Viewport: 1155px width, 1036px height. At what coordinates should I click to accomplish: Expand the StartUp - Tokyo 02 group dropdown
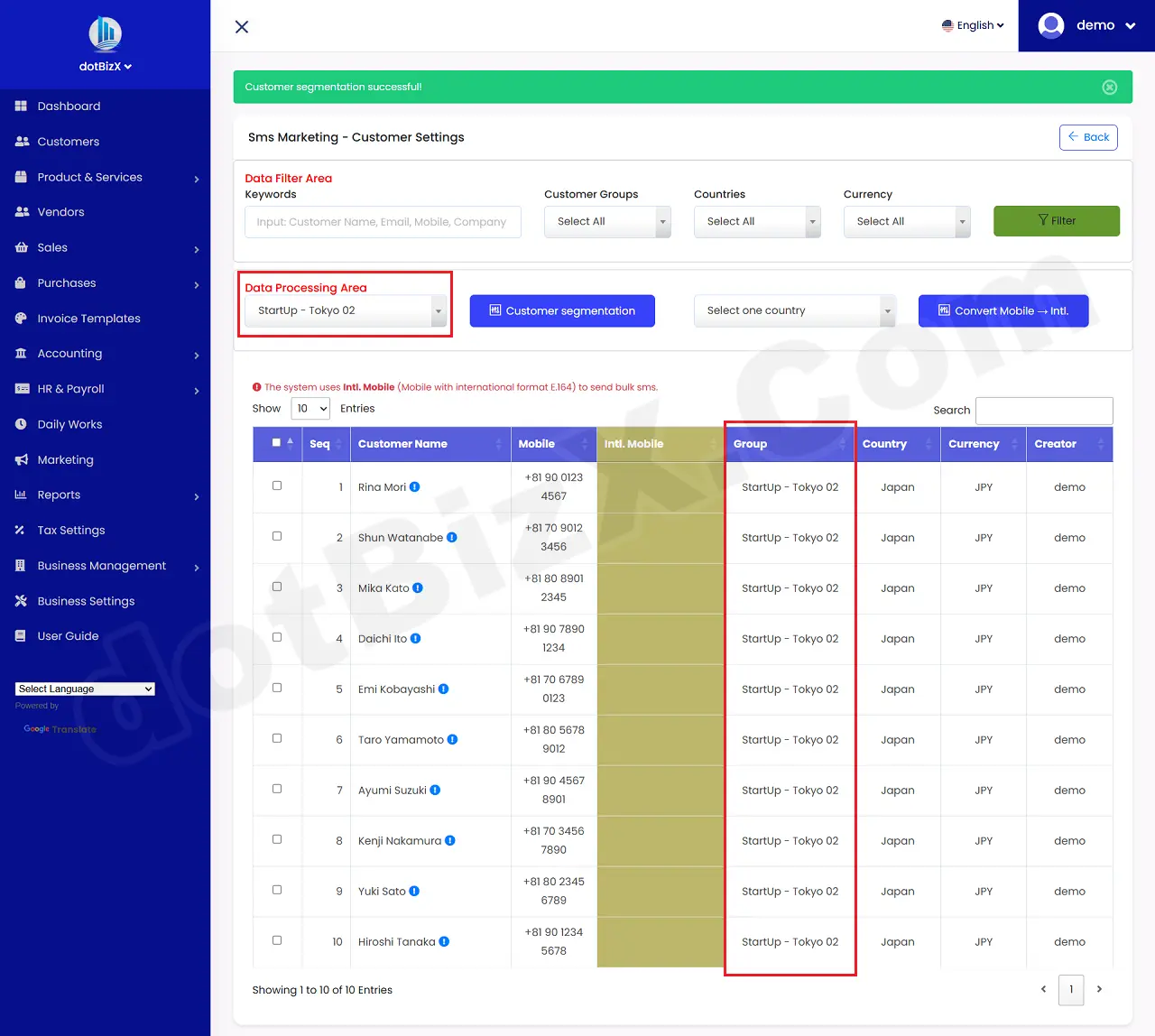tap(346, 311)
